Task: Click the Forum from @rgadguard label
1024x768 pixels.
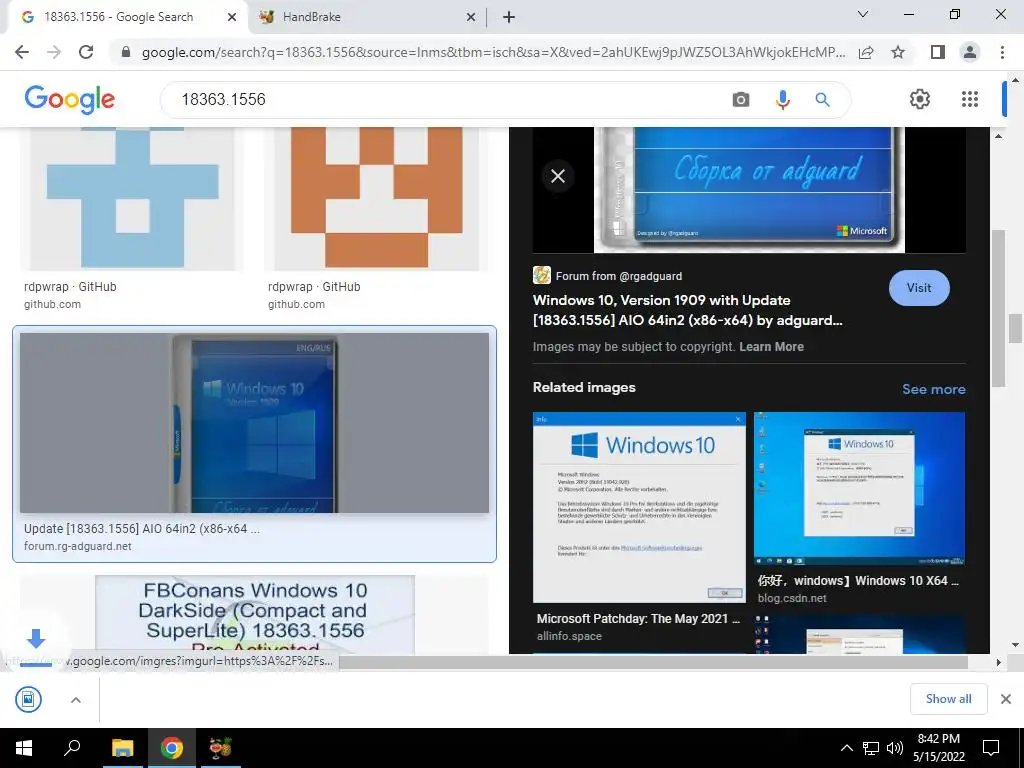Action: point(618,276)
